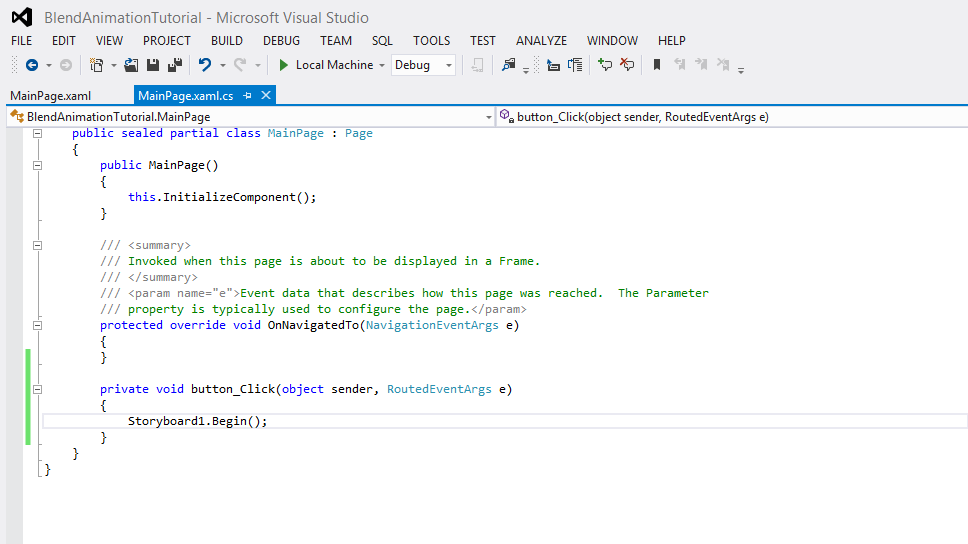Open the VIEW menu
Viewport: 968px width, 544px height.
pos(109,41)
